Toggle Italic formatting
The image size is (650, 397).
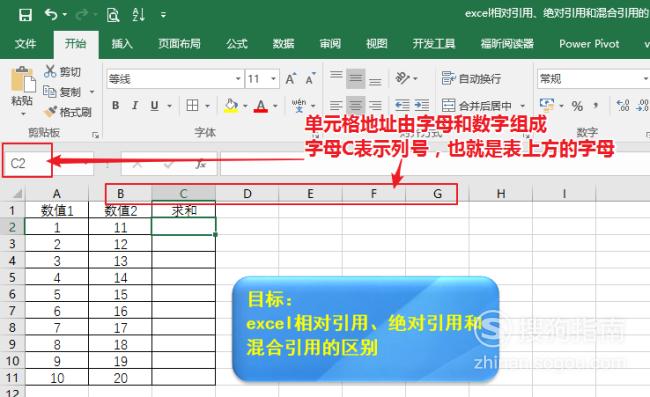tap(135, 106)
